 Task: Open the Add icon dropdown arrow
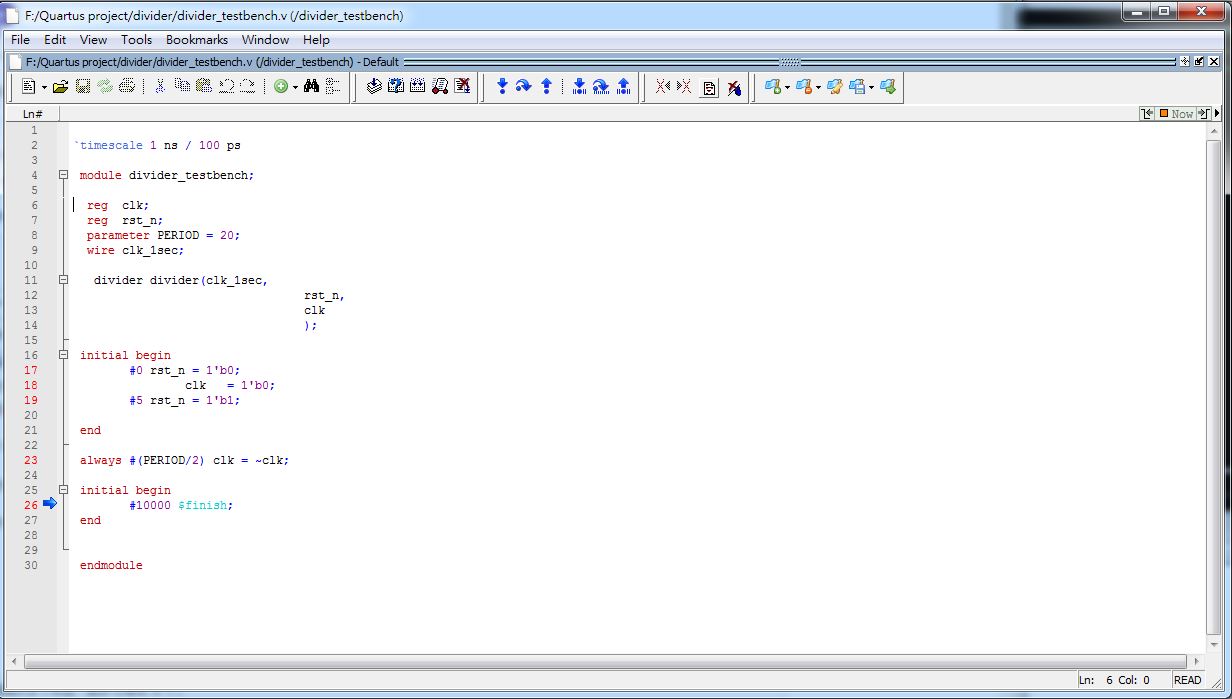pyautogui.click(x=296, y=88)
